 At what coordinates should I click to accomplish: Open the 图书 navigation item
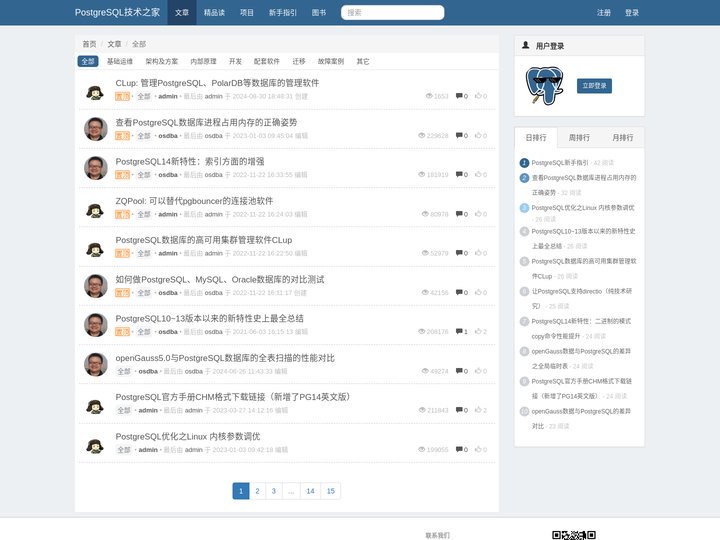[319, 12]
